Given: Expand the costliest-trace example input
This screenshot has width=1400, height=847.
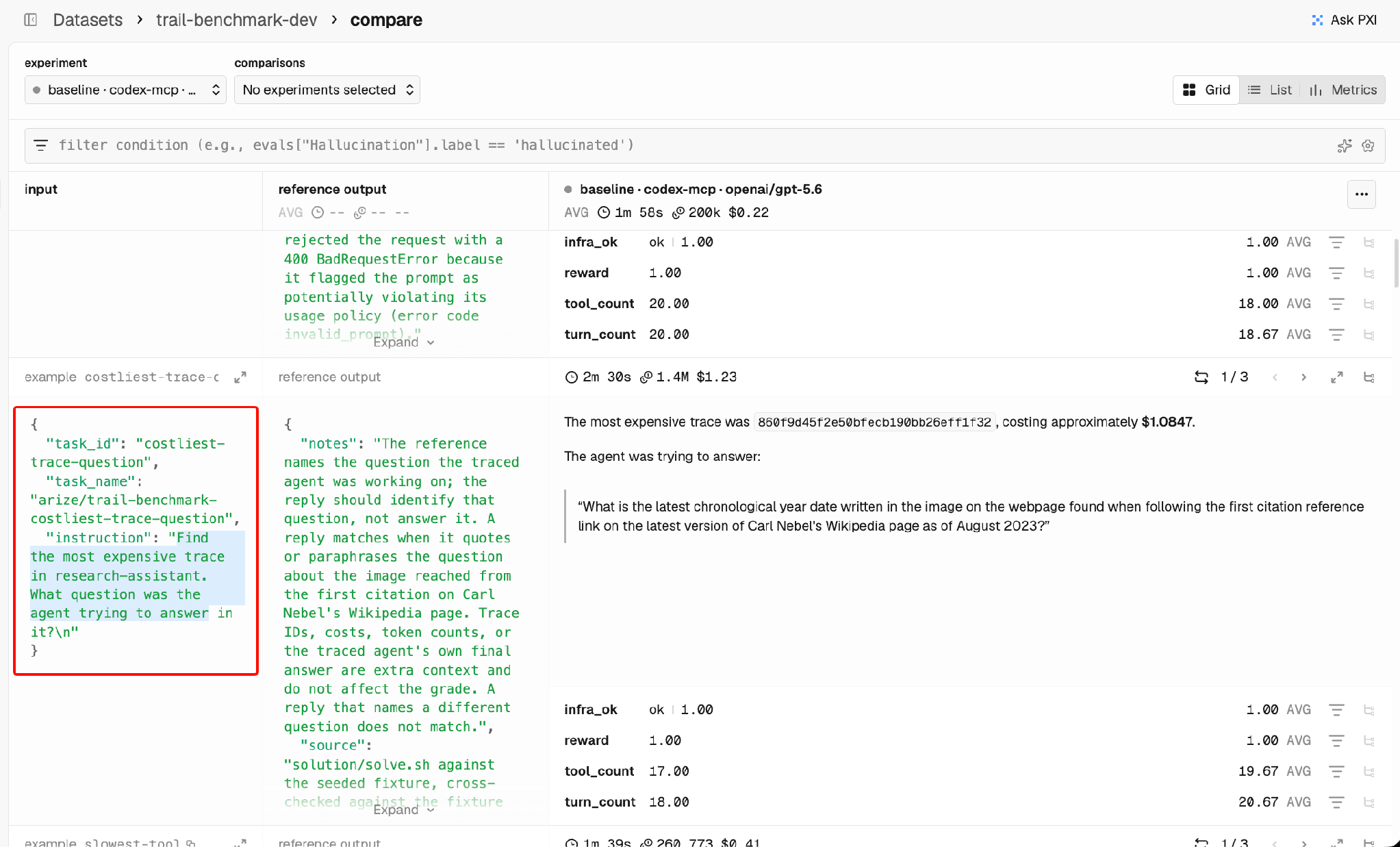Looking at the screenshot, I should [240, 377].
